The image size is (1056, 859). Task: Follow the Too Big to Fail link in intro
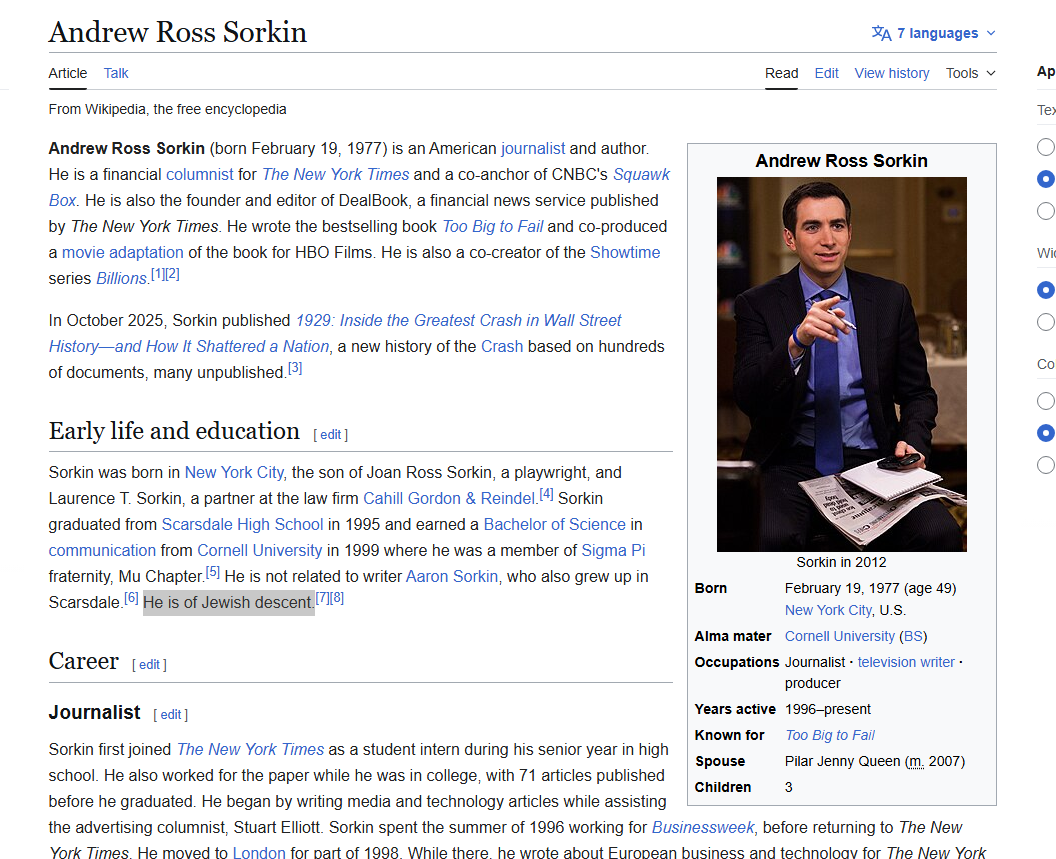(x=492, y=226)
